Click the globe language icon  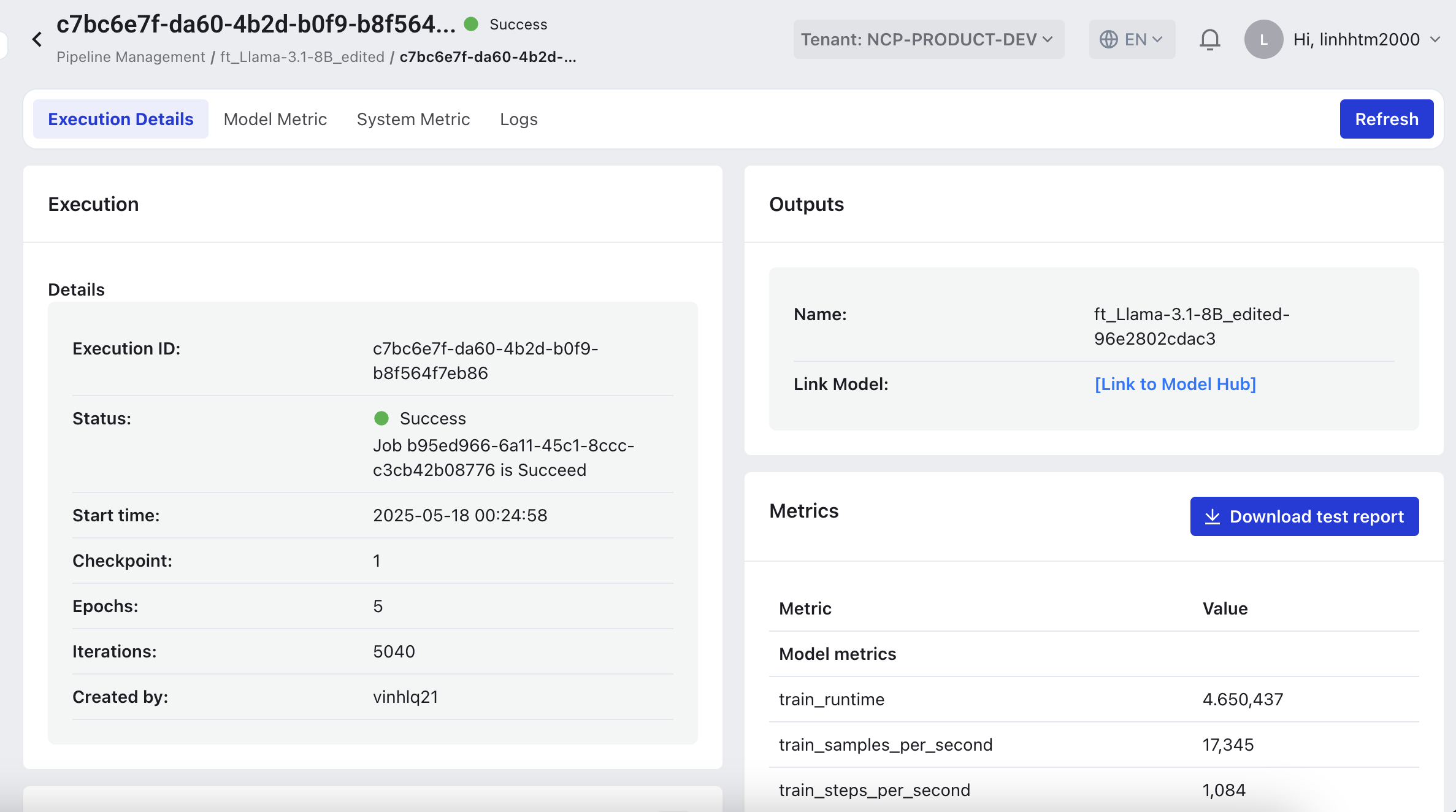[1108, 40]
